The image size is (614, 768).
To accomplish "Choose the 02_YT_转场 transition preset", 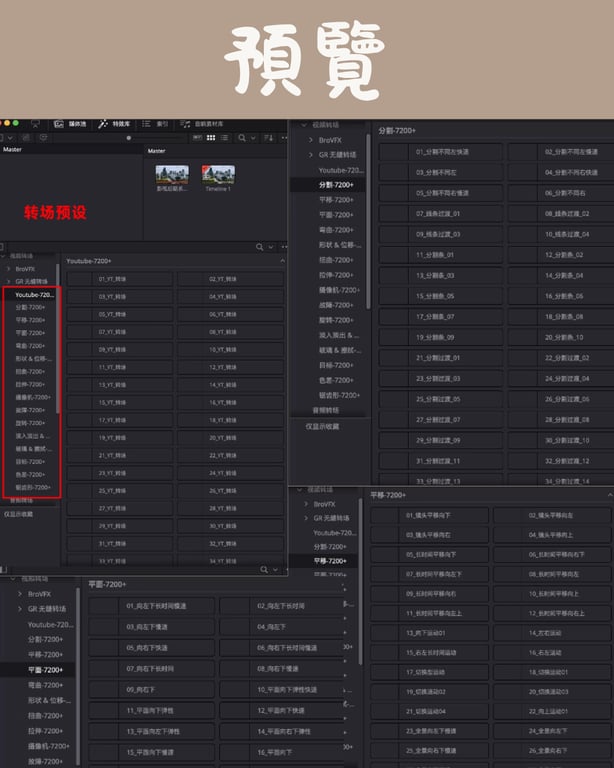I will [231, 279].
